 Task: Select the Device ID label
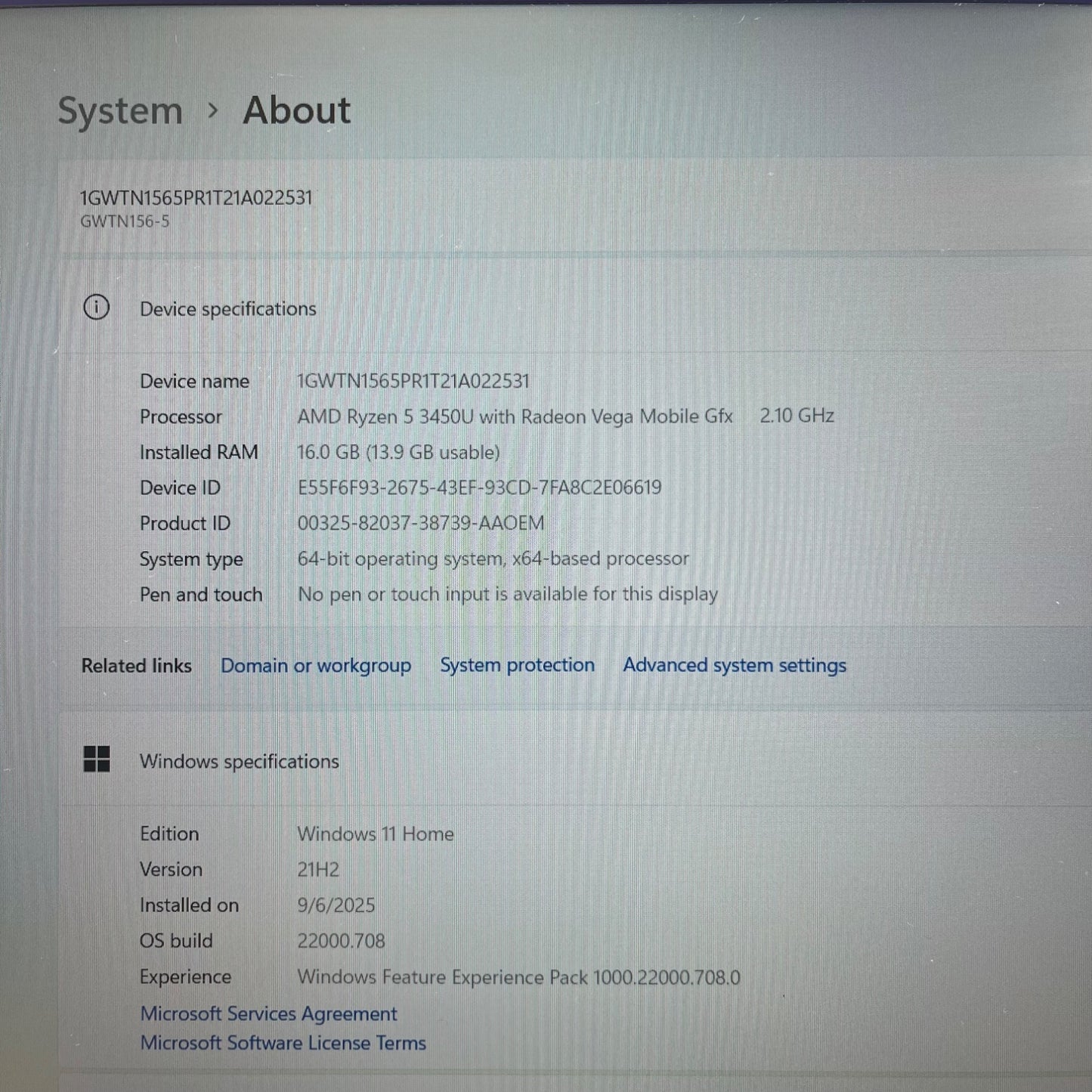[x=180, y=487]
